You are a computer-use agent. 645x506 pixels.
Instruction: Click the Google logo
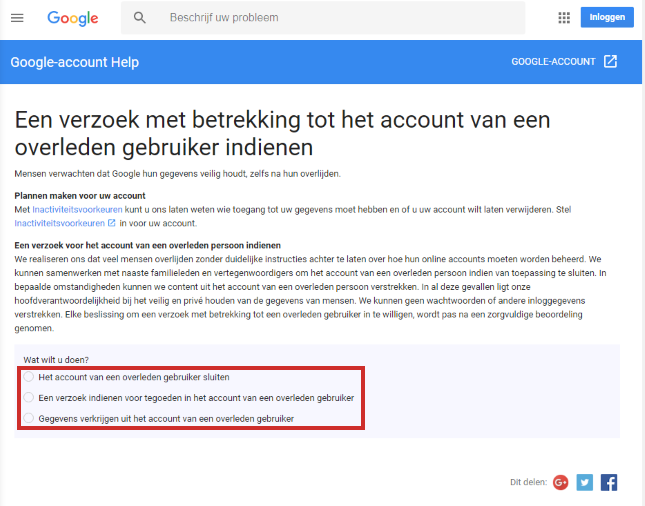tap(73, 18)
